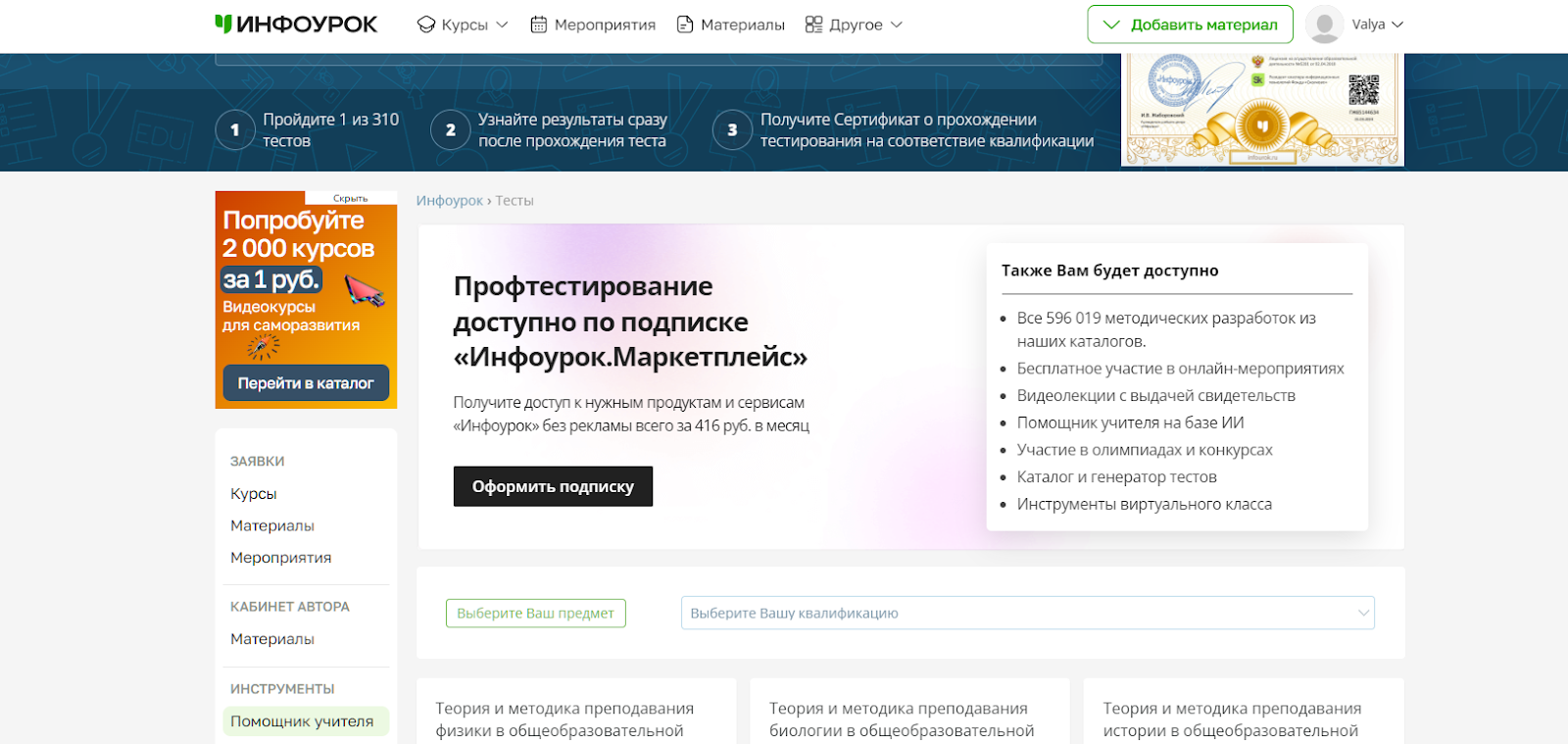Select Помощник учителя in the sidebar
Image resolution: width=1568 pixels, height=744 pixels.
coord(302,721)
